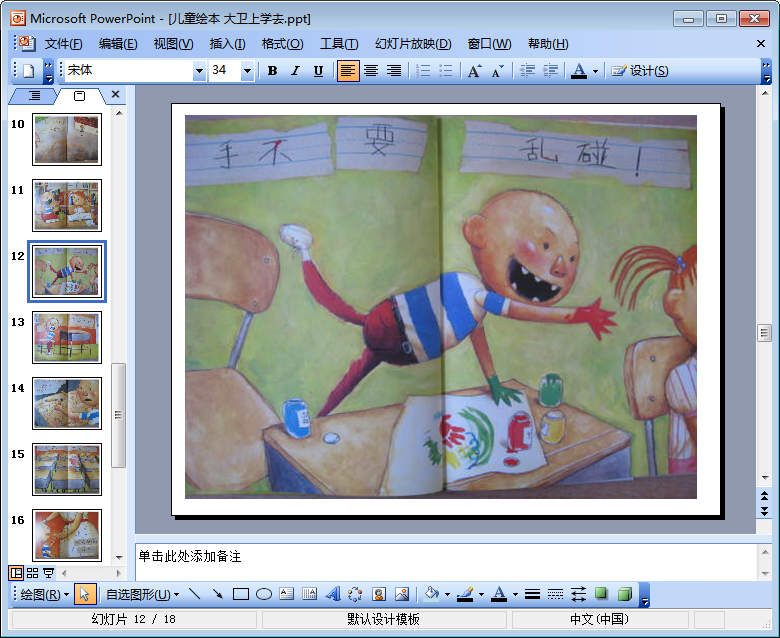Select slide 15 thumbnail
The width and height of the screenshot is (780, 638).
pyautogui.click(x=67, y=469)
